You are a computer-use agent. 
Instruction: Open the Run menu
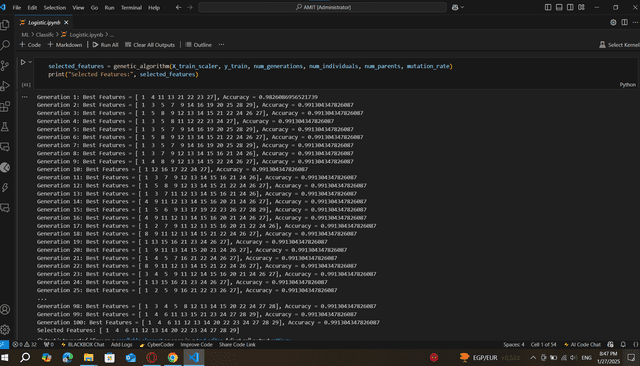pyautogui.click(x=109, y=7)
